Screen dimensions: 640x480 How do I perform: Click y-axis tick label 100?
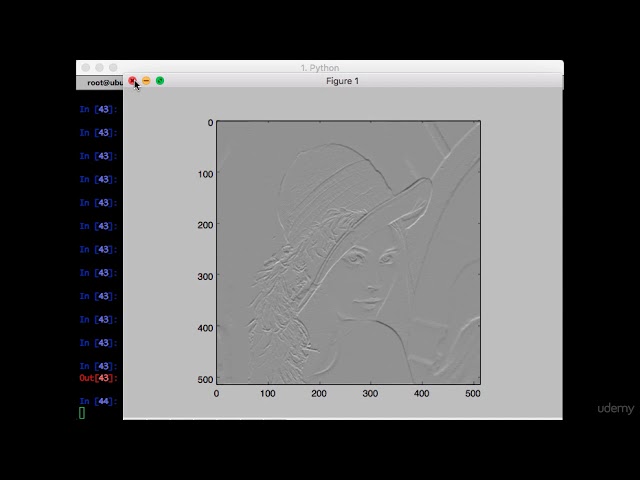coord(205,174)
